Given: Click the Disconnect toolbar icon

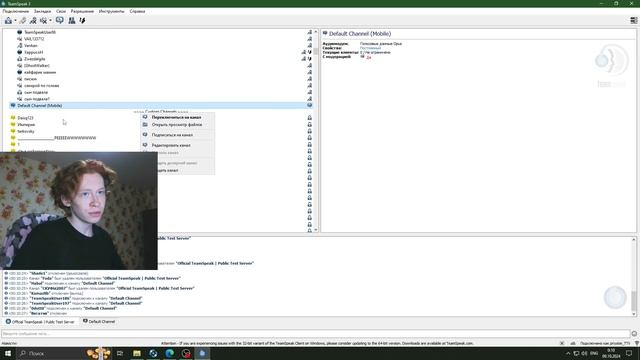Looking at the screenshot, I should [x=23, y=20].
